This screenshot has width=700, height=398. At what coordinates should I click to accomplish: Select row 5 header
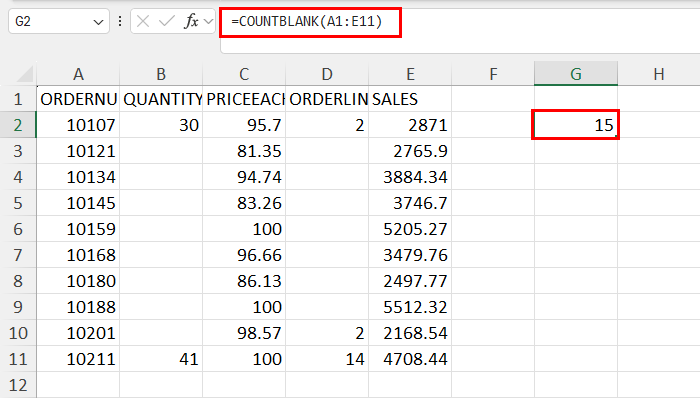tap(18, 203)
